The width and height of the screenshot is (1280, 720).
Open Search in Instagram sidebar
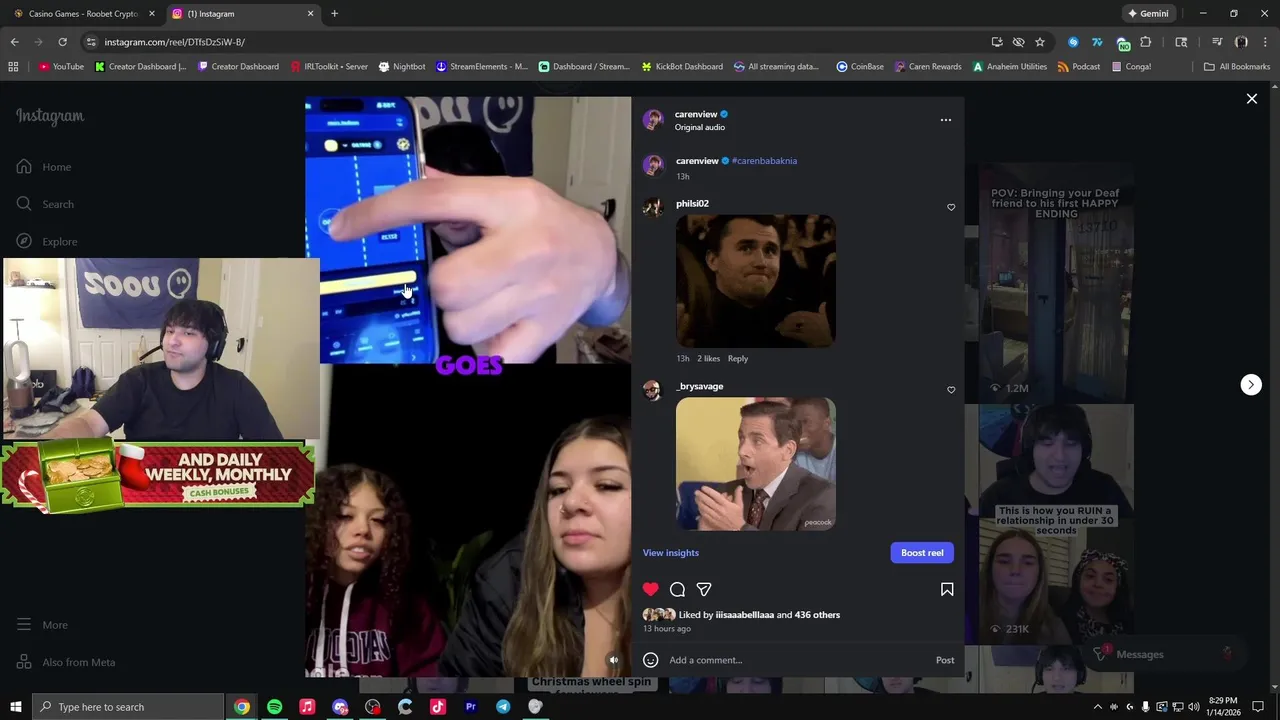(x=45, y=204)
